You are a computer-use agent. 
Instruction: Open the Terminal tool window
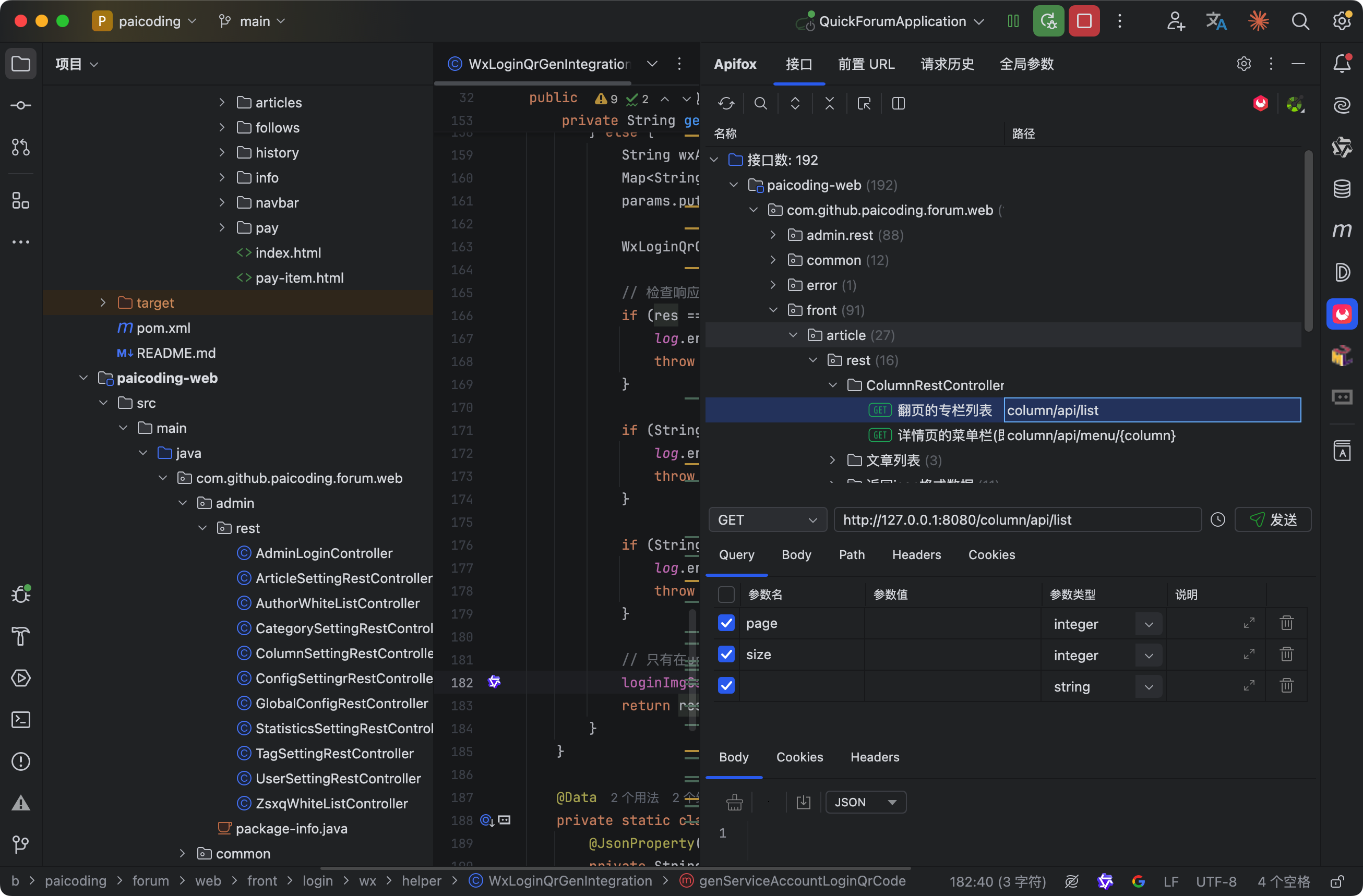pyautogui.click(x=21, y=720)
